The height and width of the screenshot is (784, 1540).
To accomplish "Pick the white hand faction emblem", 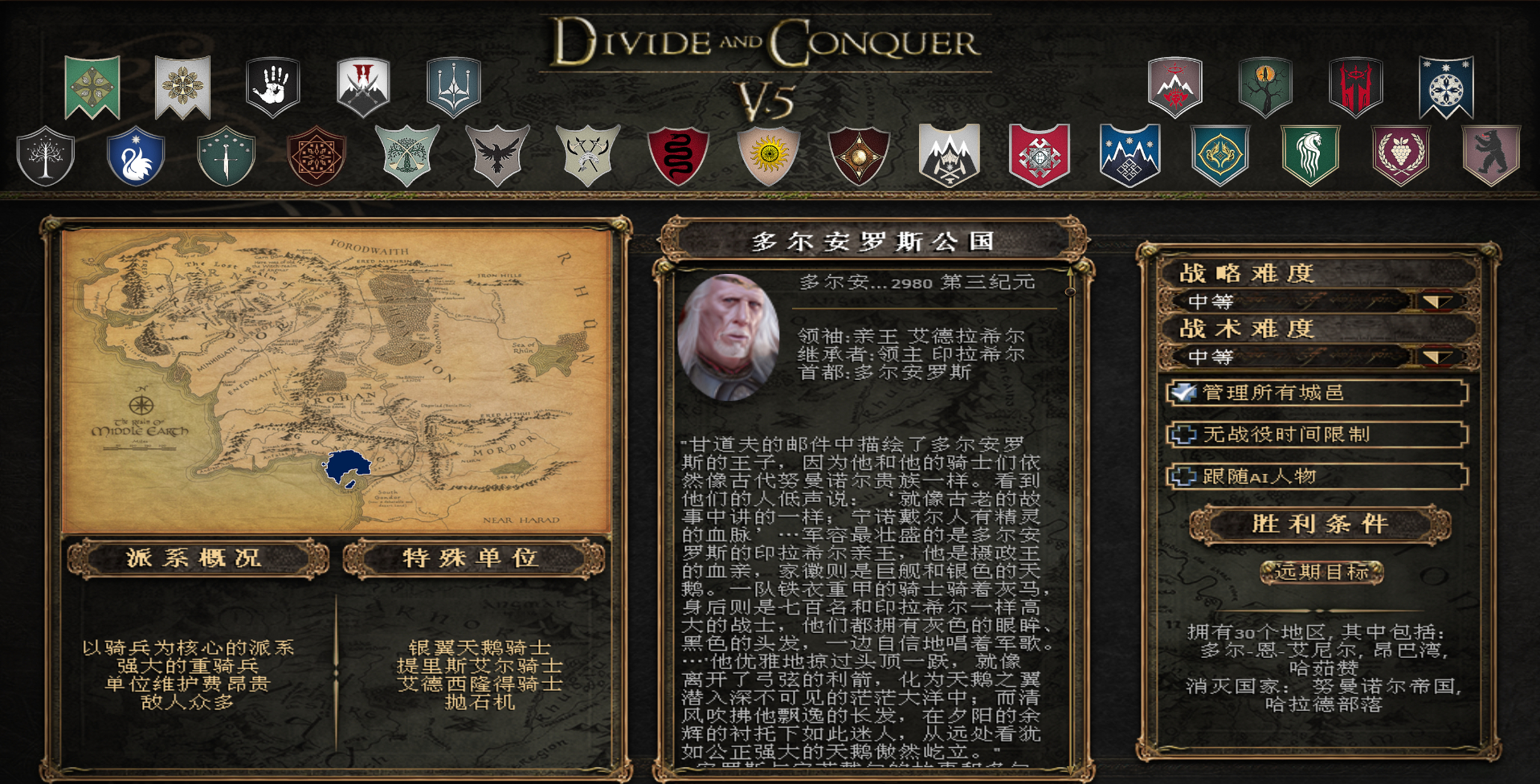I will [273, 87].
